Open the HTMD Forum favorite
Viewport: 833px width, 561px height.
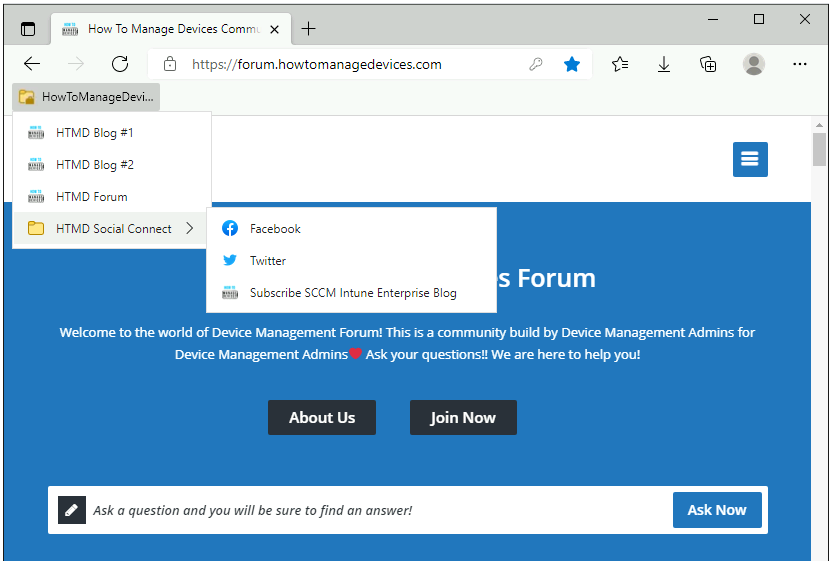click(x=112, y=197)
